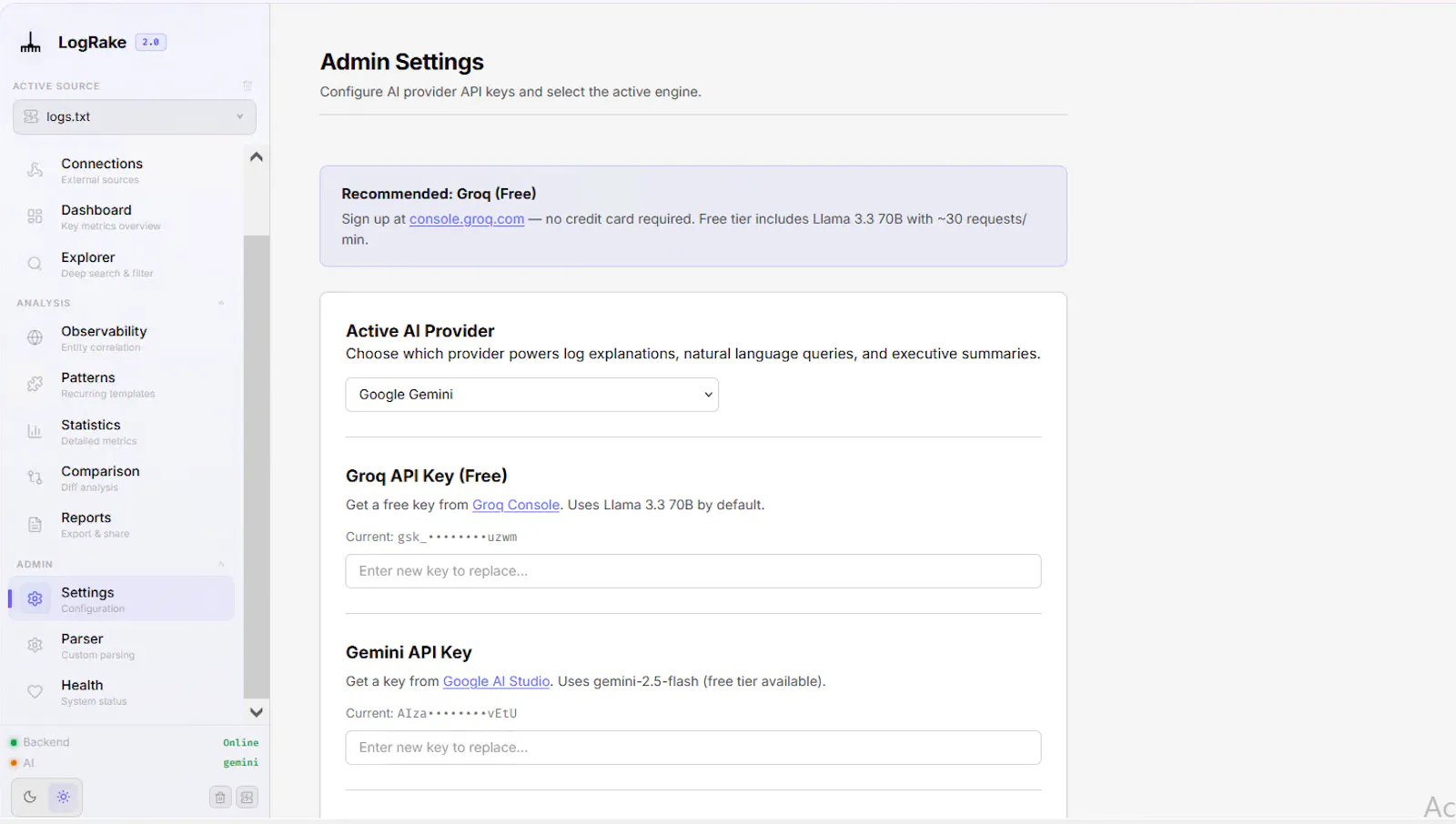Screen dimensions: 1456x824
Task: Click the Reports document icon
Action: pyautogui.click(x=35, y=524)
